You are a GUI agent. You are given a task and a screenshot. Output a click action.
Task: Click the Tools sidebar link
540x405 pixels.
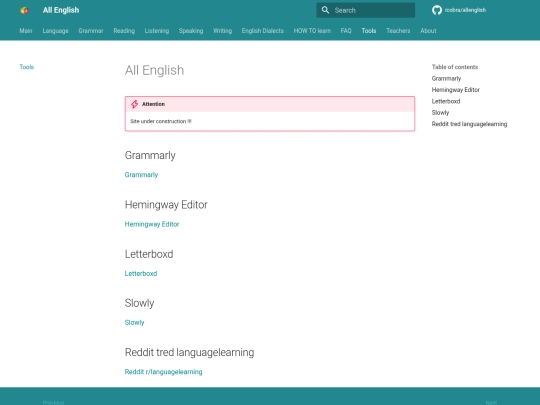pyautogui.click(x=27, y=67)
